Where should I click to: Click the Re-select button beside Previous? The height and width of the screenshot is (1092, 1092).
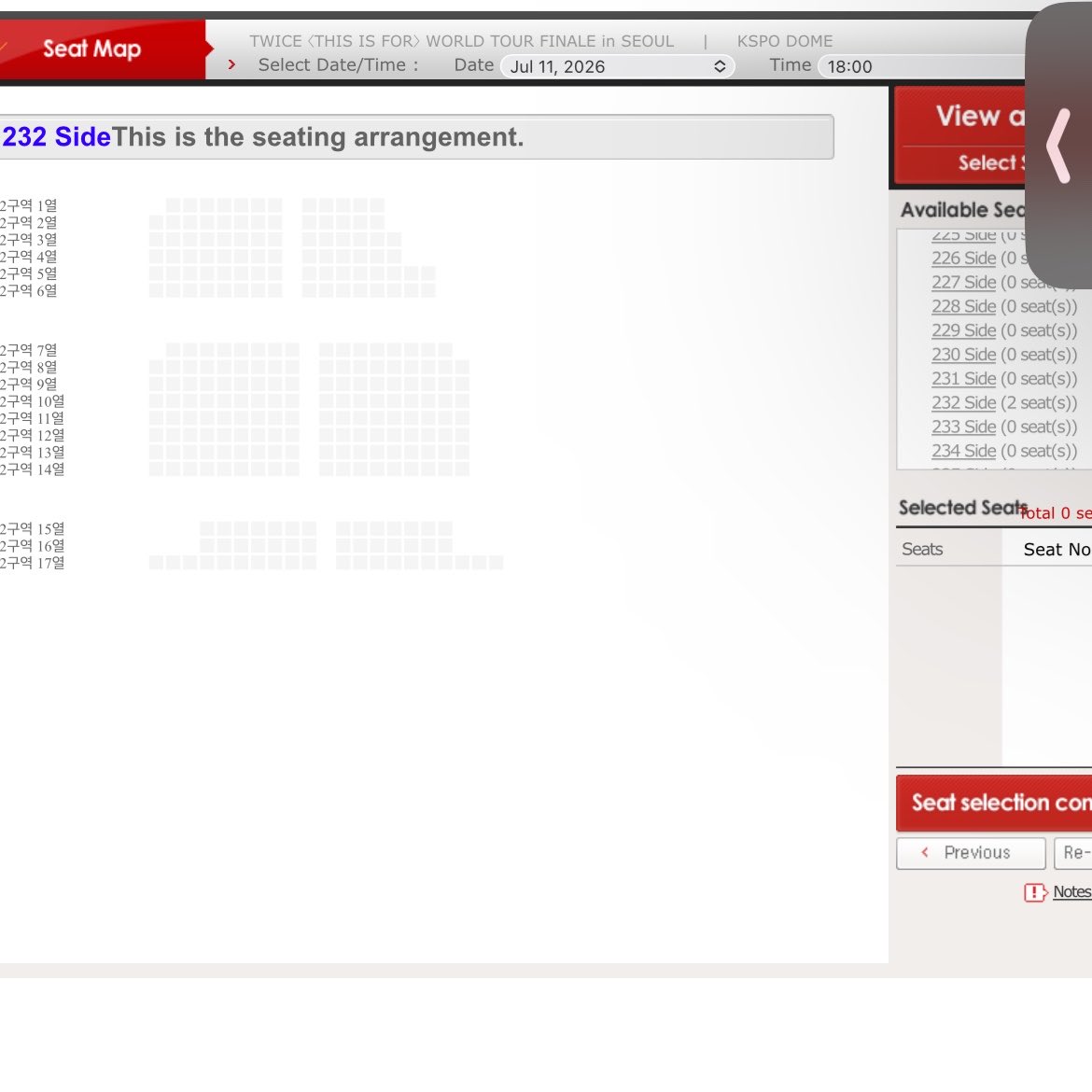[1073, 852]
